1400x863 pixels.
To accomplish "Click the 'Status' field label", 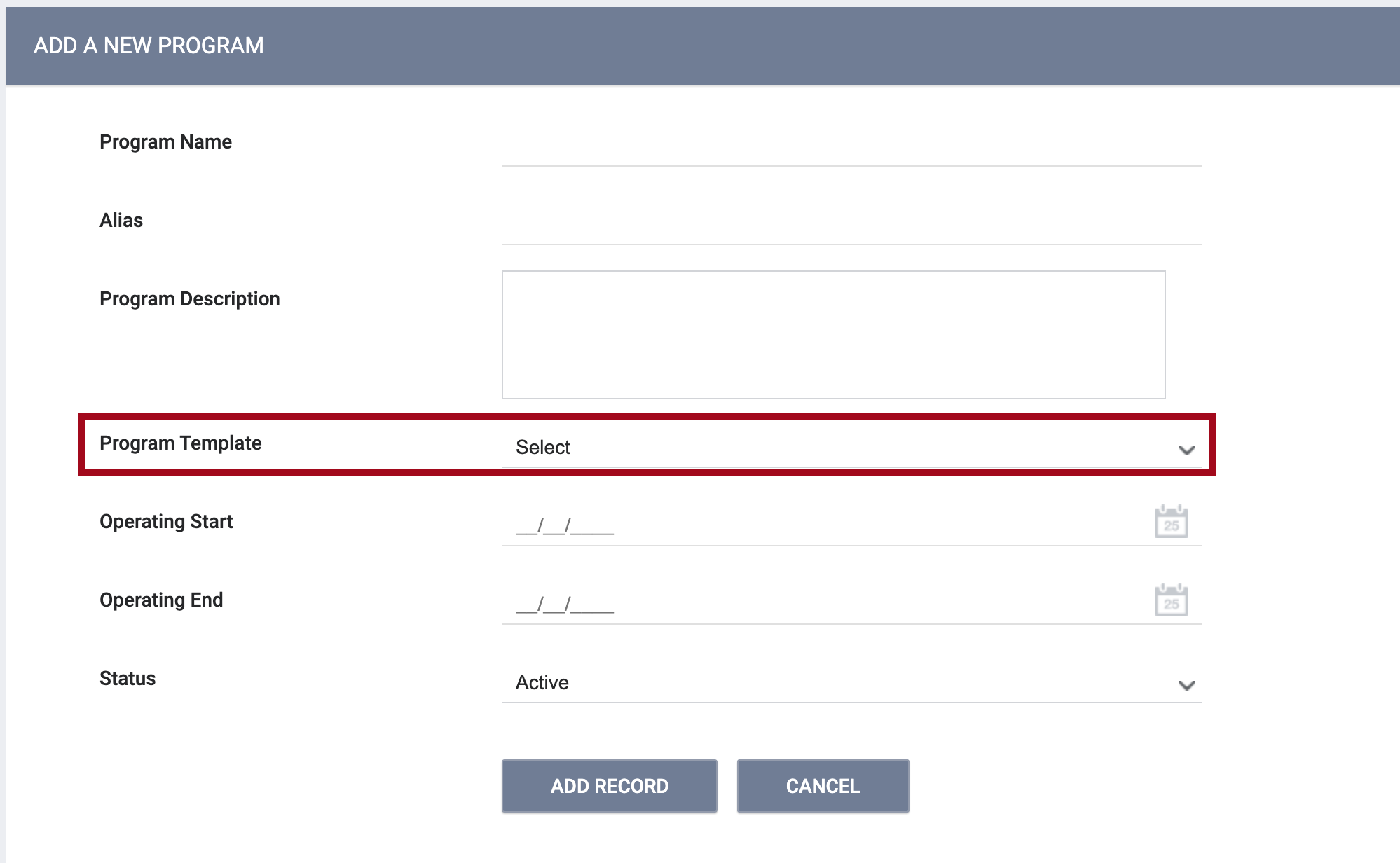I will [x=128, y=679].
